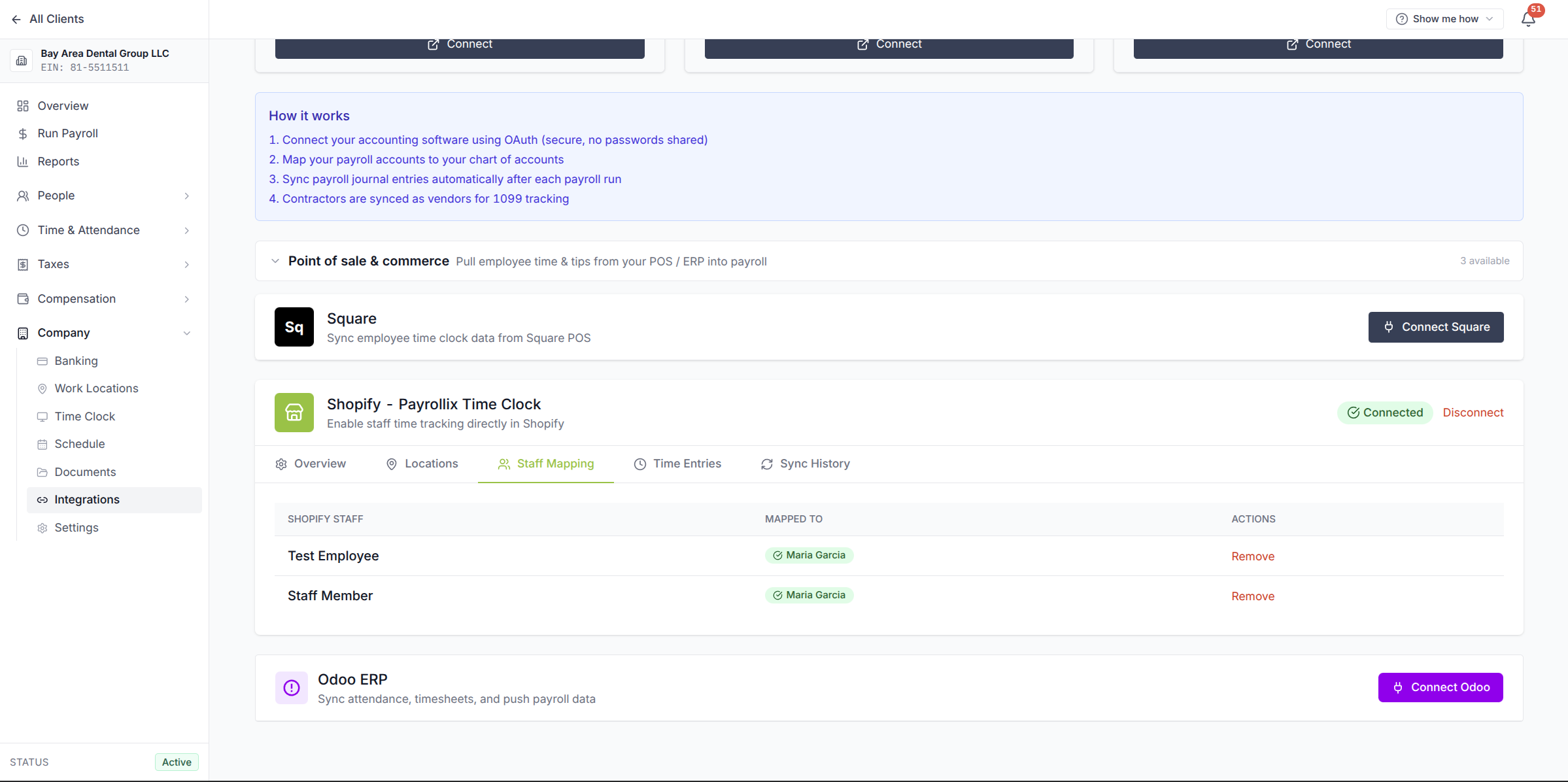This screenshot has width=1568, height=782.
Task: Click the Taxes receipt icon
Action: (23, 264)
